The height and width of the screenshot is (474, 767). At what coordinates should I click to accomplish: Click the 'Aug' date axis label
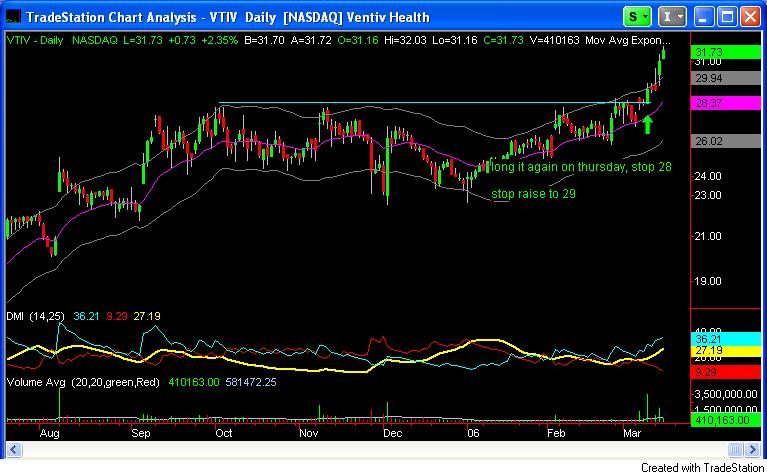[49, 433]
